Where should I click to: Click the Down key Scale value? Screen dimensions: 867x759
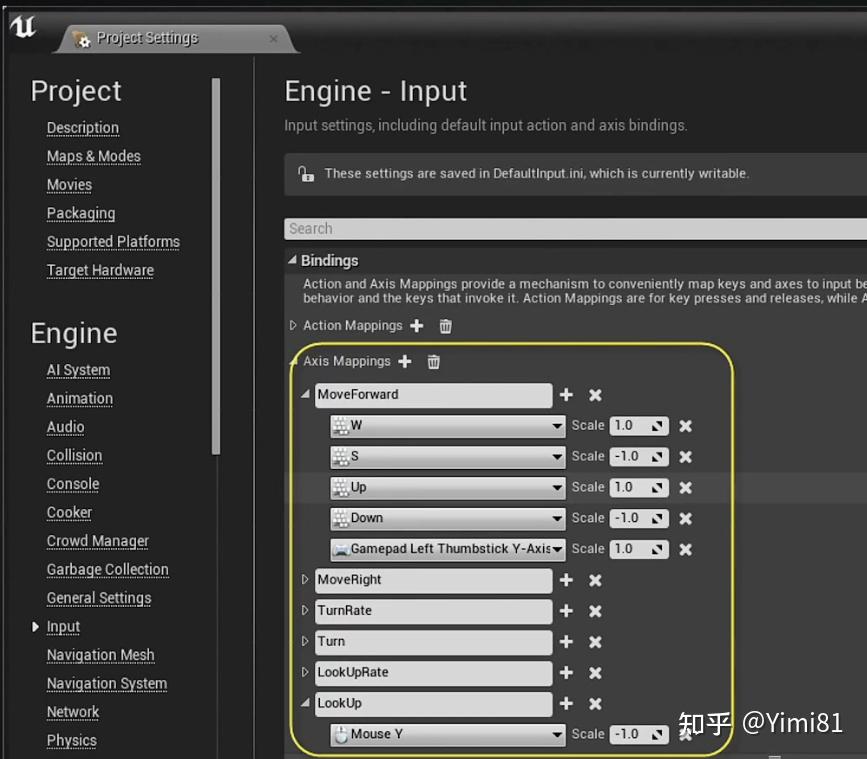tap(639, 519)
